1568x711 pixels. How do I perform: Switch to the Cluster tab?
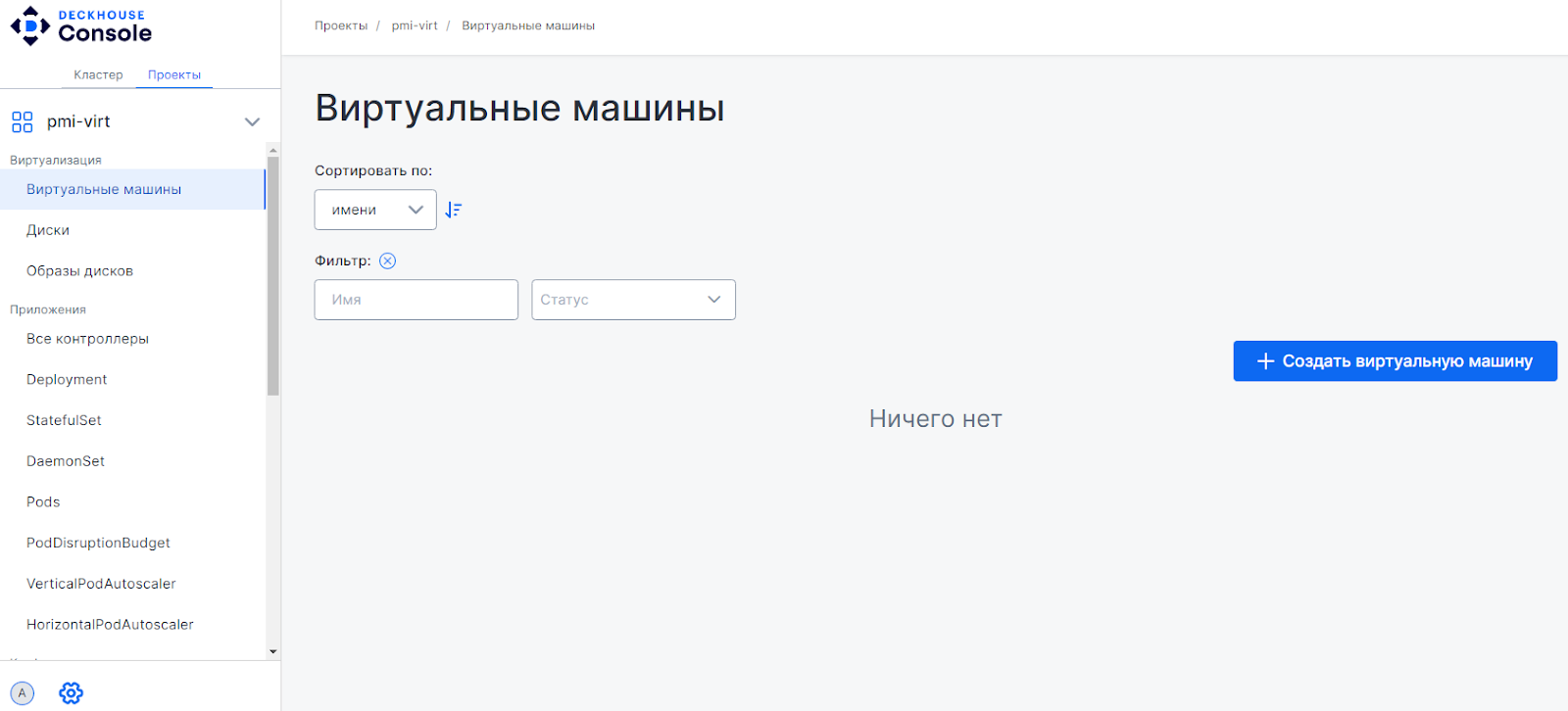pos(98,74)
